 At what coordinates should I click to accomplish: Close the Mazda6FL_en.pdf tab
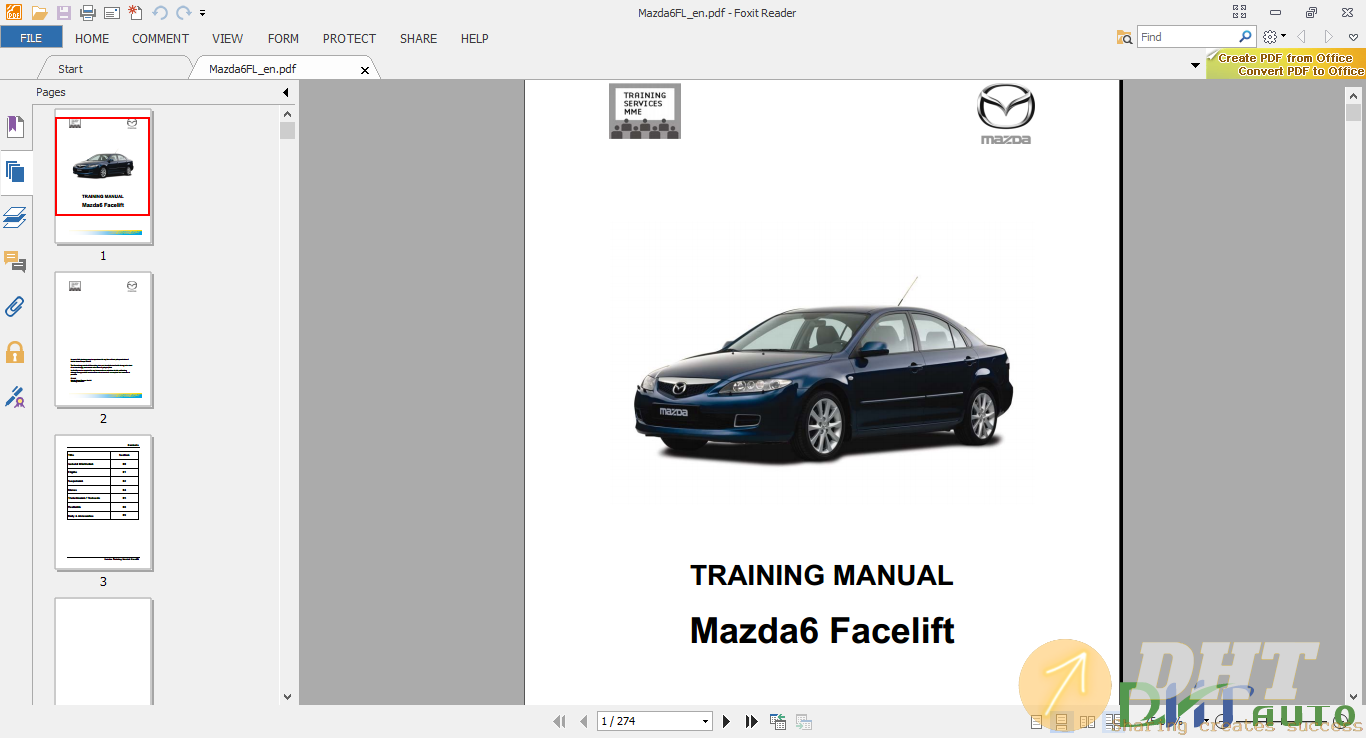click(x=365, y=70)
